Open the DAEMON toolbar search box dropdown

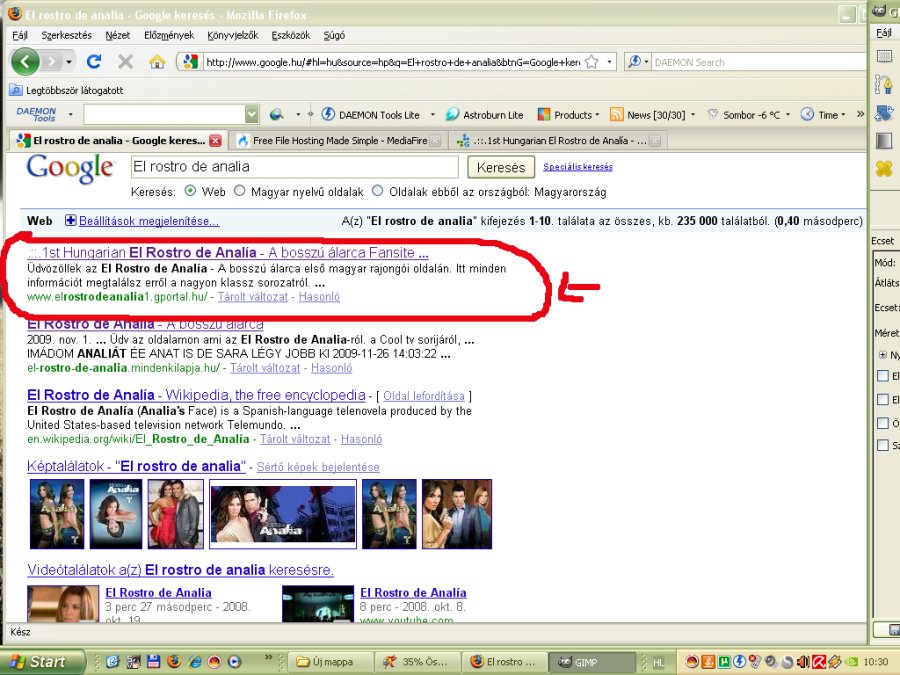(252, 115)
